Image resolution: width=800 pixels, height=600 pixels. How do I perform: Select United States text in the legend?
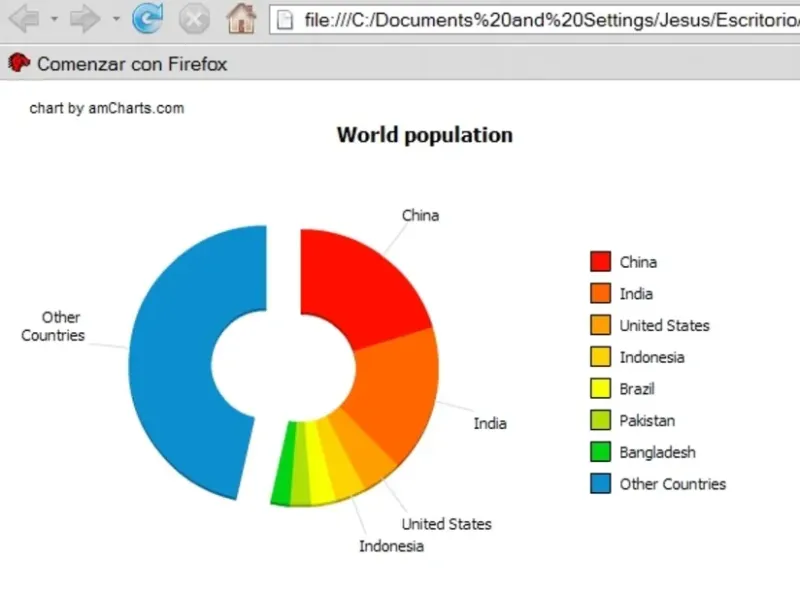(664, 326)
